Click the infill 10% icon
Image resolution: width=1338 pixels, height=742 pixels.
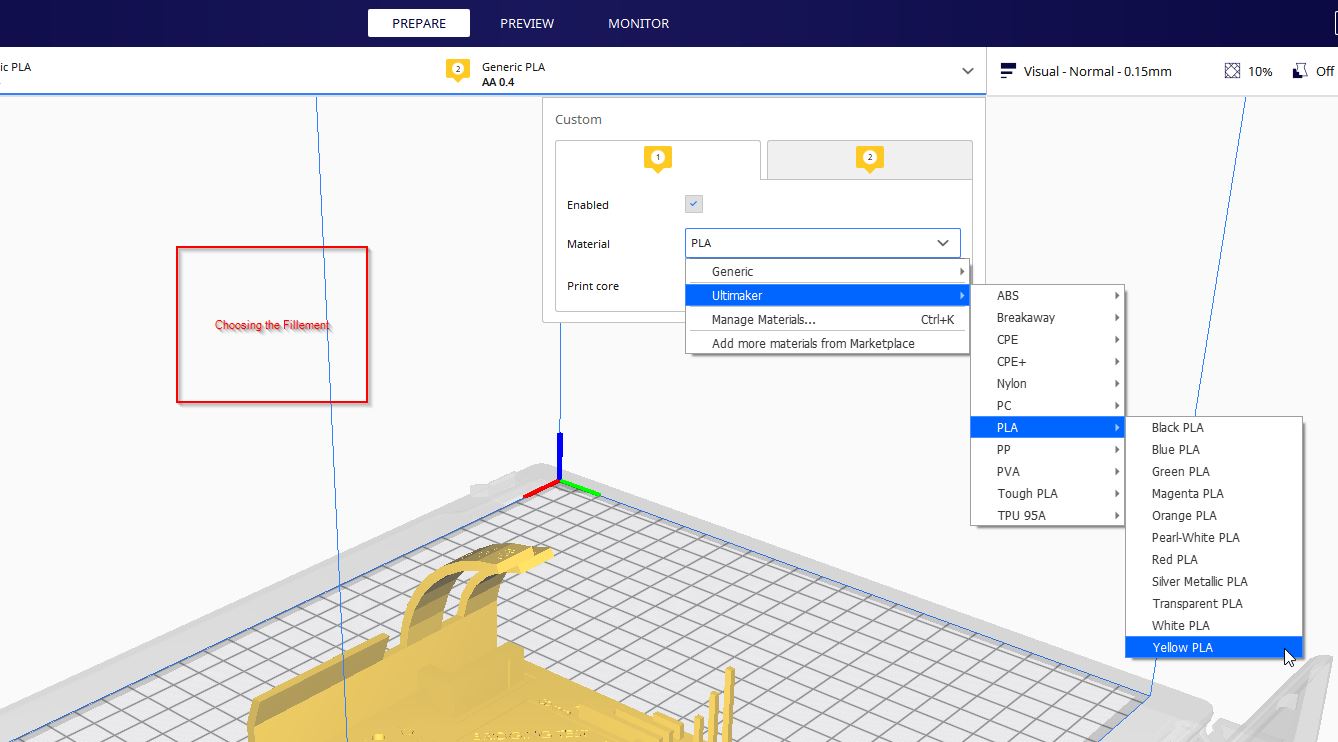click(x=1233, y=71)
